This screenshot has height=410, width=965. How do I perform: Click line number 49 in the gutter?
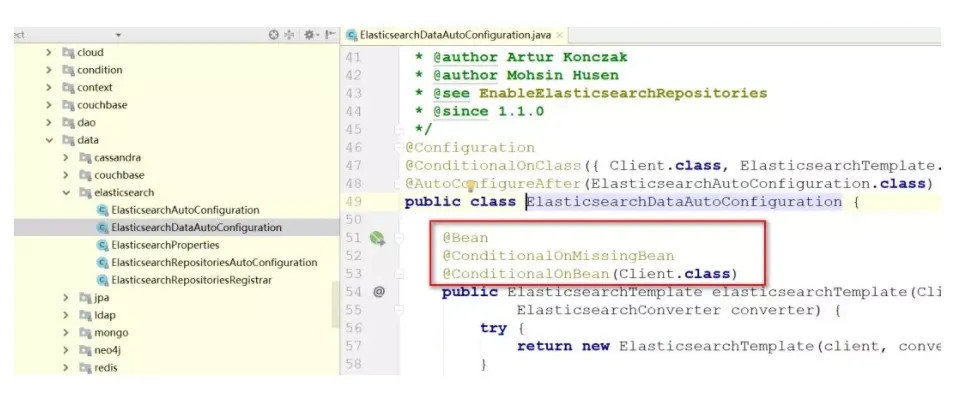point(354,202)
